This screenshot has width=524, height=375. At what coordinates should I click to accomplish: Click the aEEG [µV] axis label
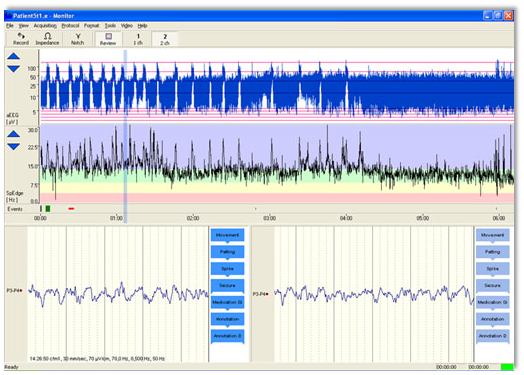pyautogui.click(x=12, y=118)
